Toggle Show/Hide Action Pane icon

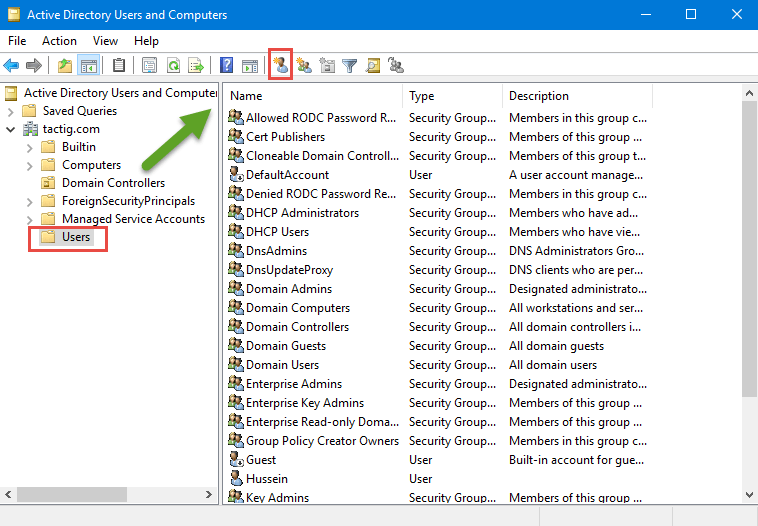click(250, 65)
